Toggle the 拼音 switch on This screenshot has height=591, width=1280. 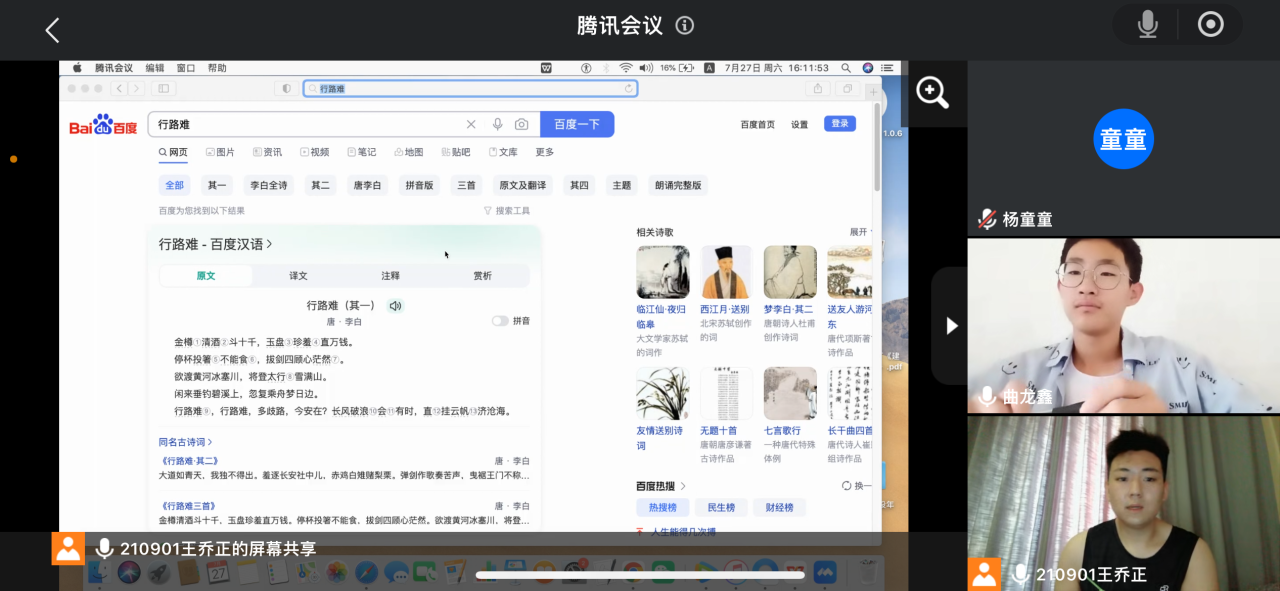click(500, 321)
